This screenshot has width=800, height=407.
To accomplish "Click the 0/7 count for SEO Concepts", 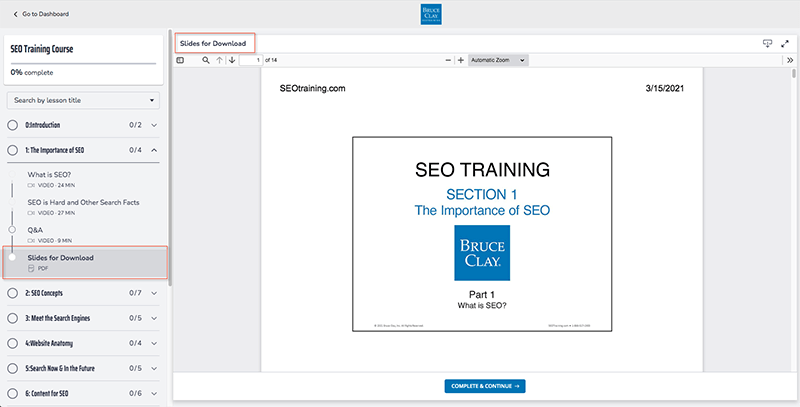I will click(x=135, y=293).
